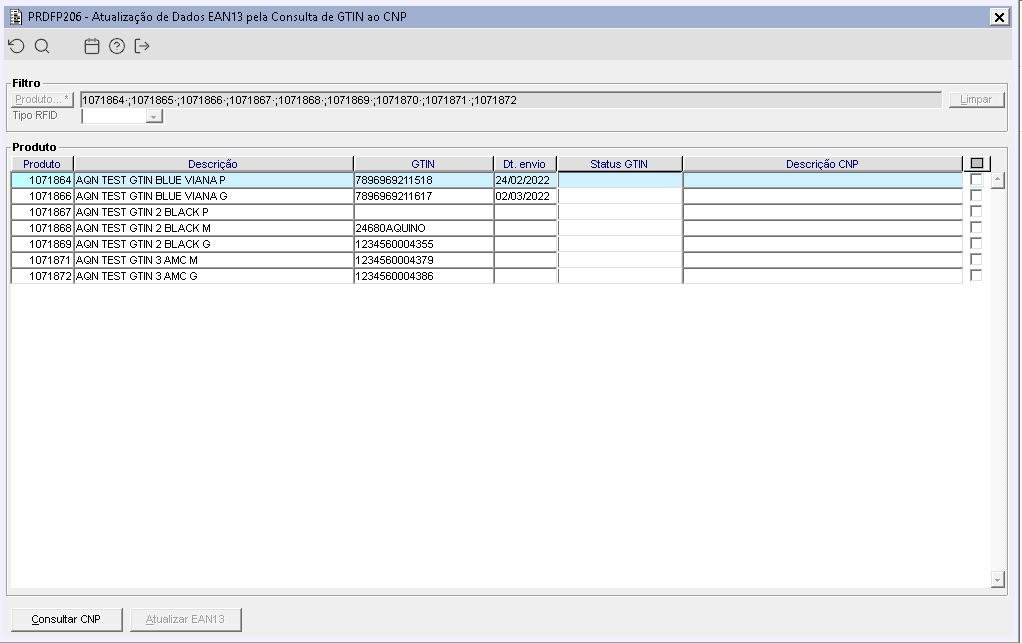
Task: Click the Produto column header
Action: [x=42, y=164]
